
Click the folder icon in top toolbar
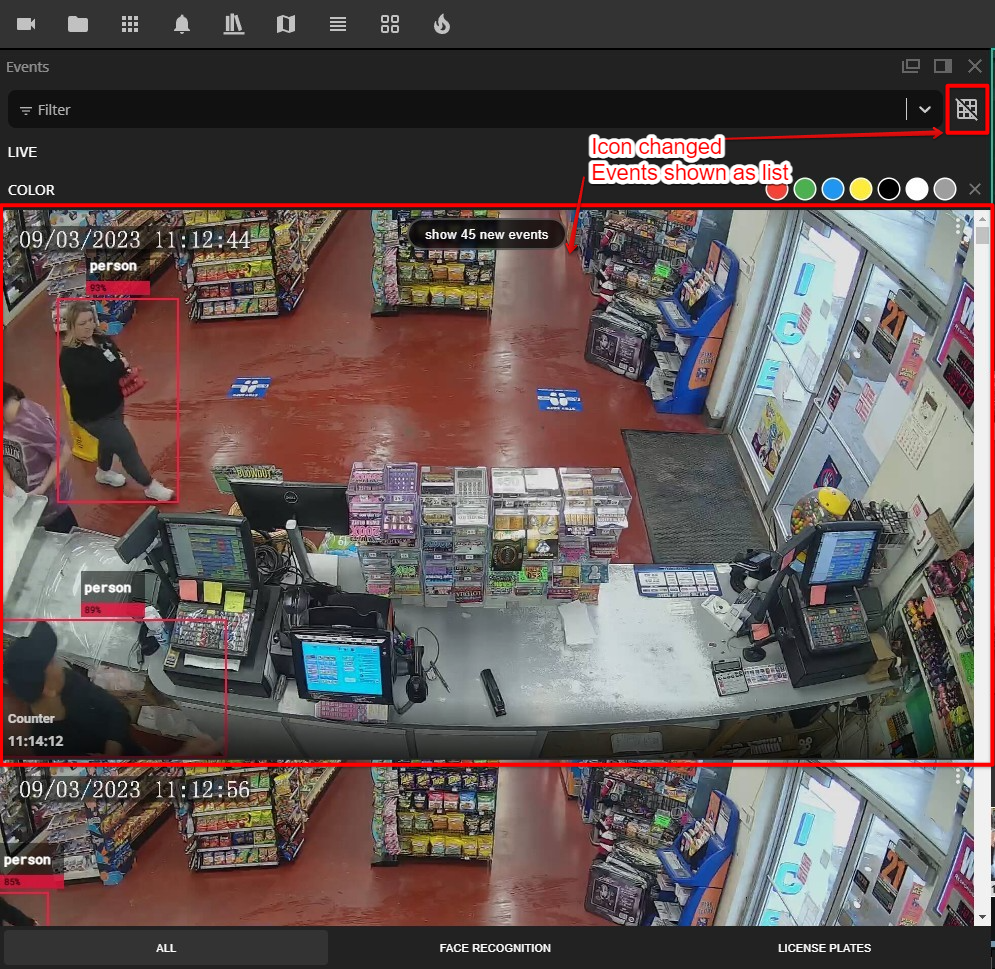tap(78, 24)
